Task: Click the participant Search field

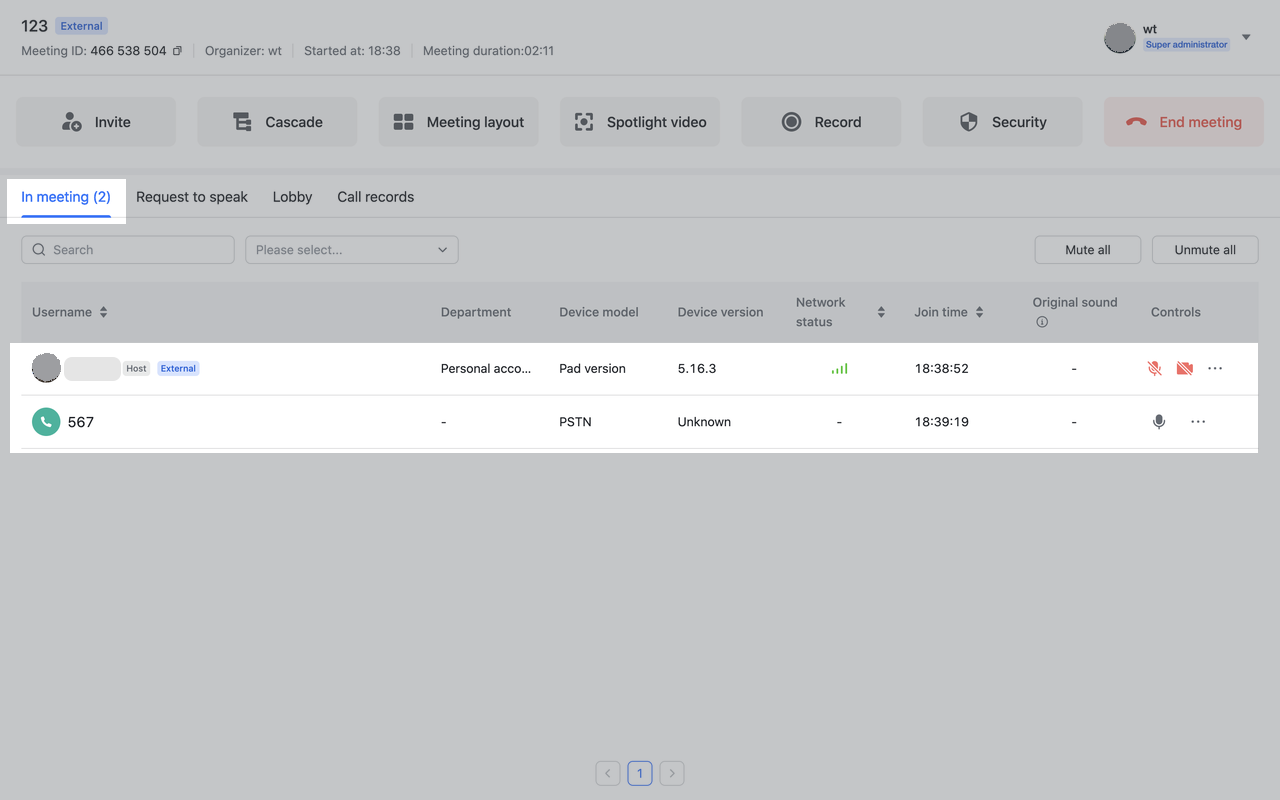Action: 128,250
